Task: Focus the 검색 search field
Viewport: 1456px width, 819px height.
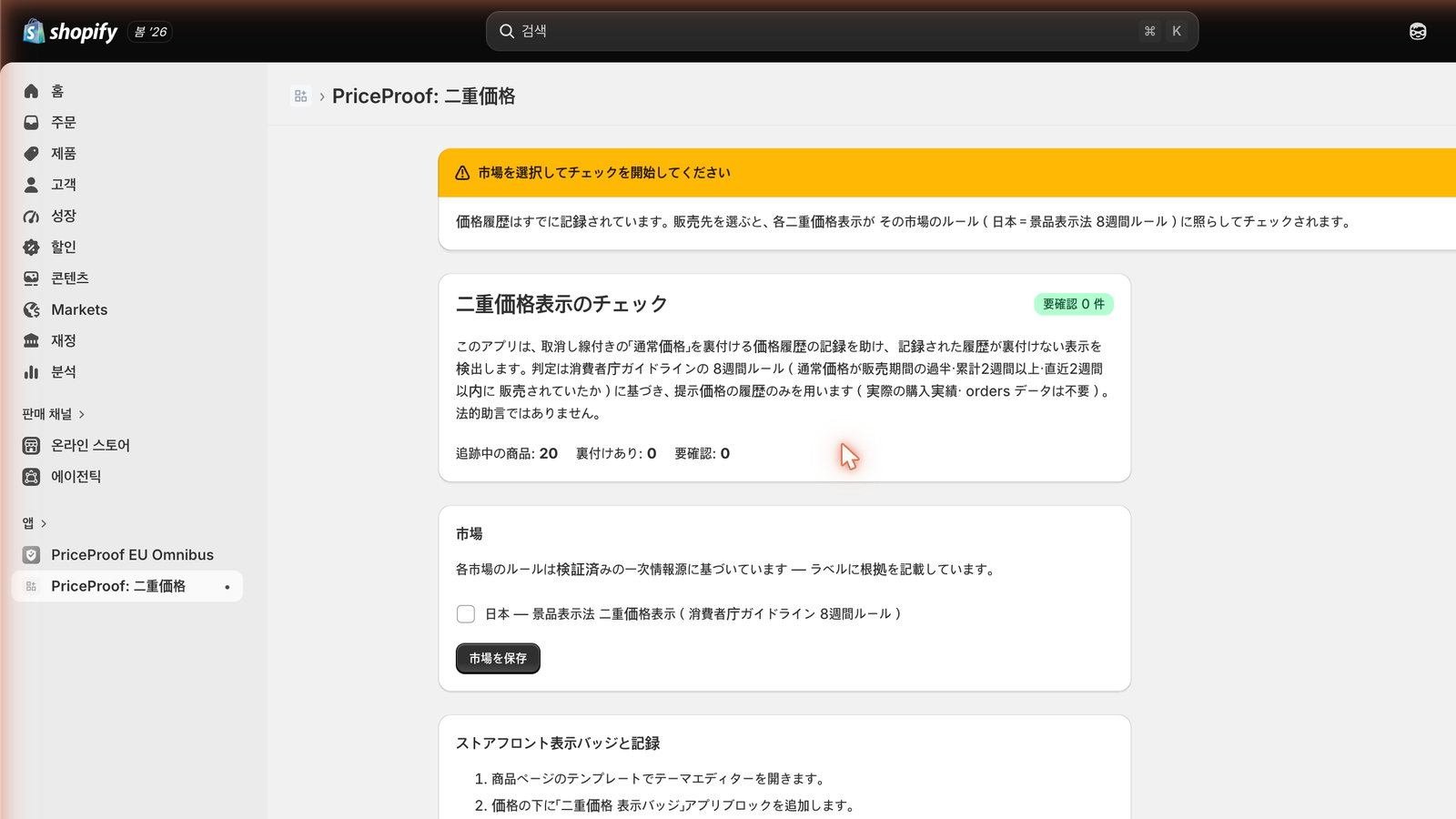Action: [842, 31]
